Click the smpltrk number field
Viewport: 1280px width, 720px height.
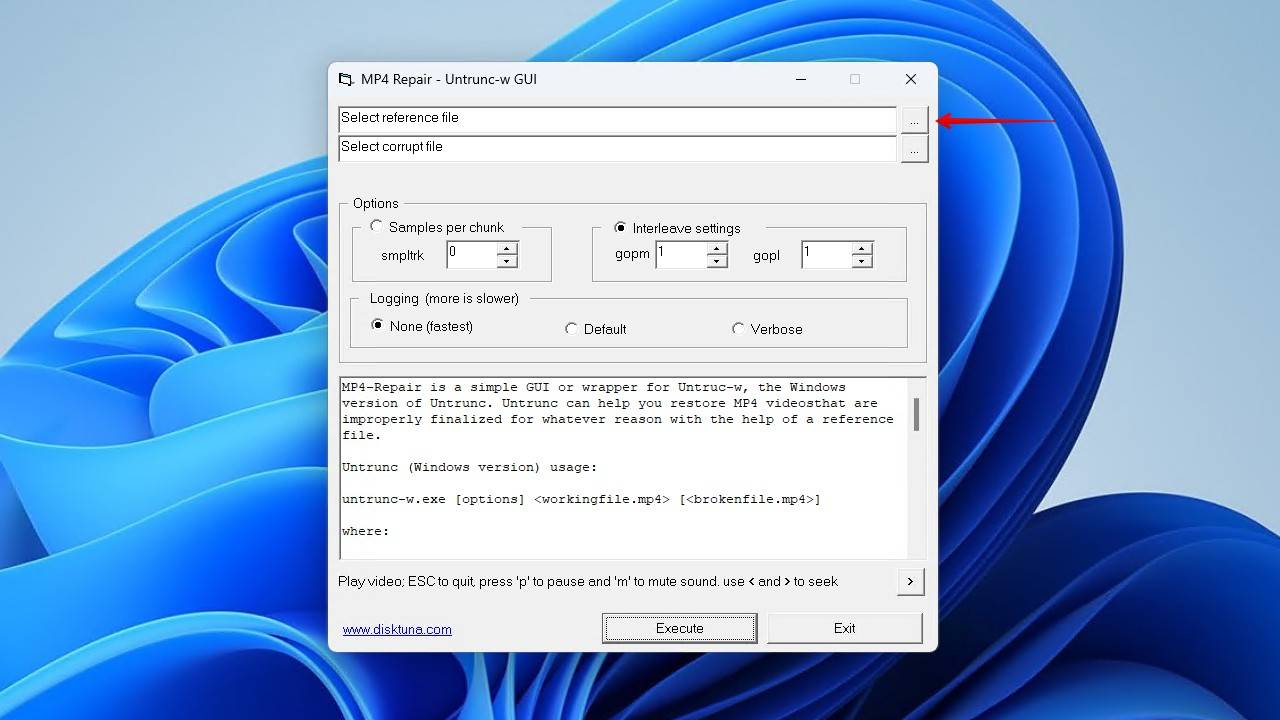[472, 255]
